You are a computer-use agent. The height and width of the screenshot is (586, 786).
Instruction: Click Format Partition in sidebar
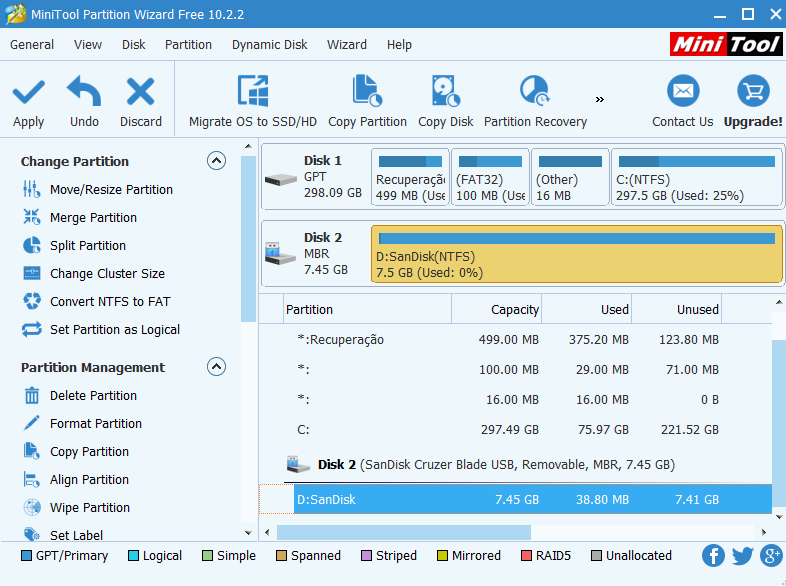point(82,424)
